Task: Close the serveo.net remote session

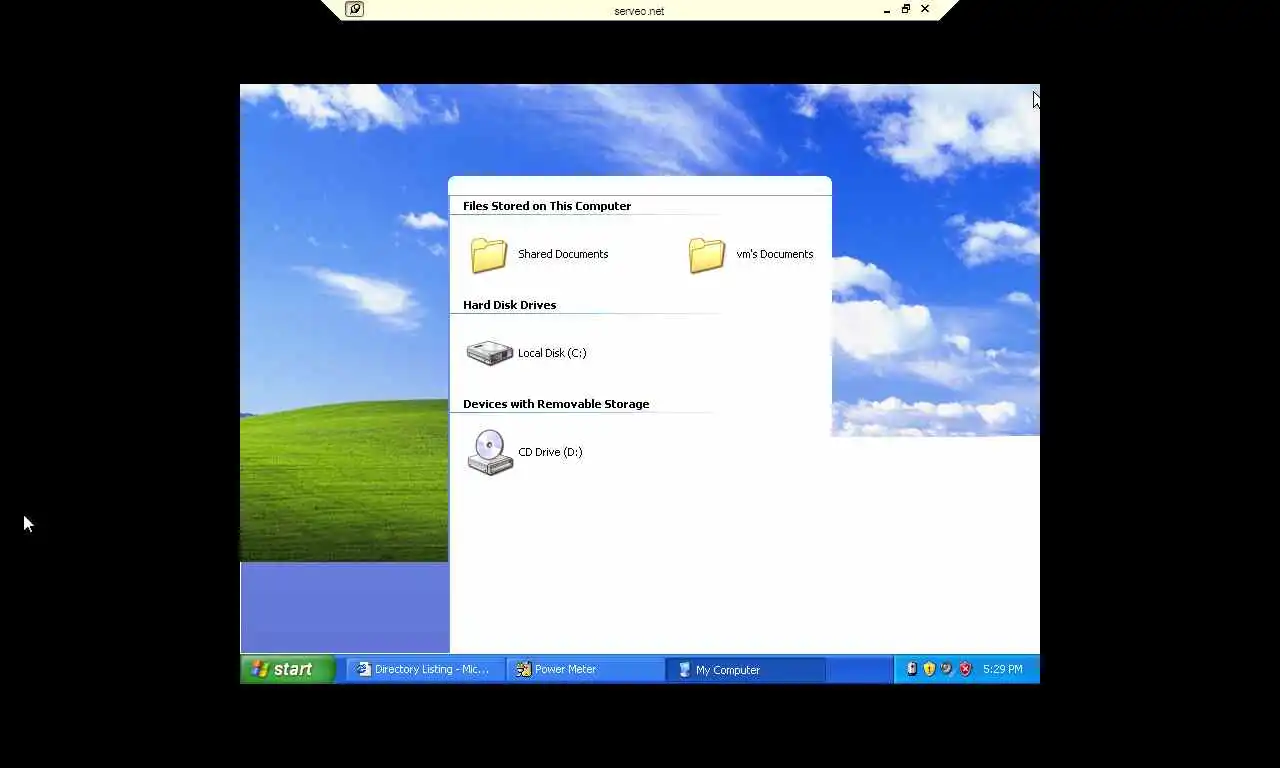Action: coord(925,9)
